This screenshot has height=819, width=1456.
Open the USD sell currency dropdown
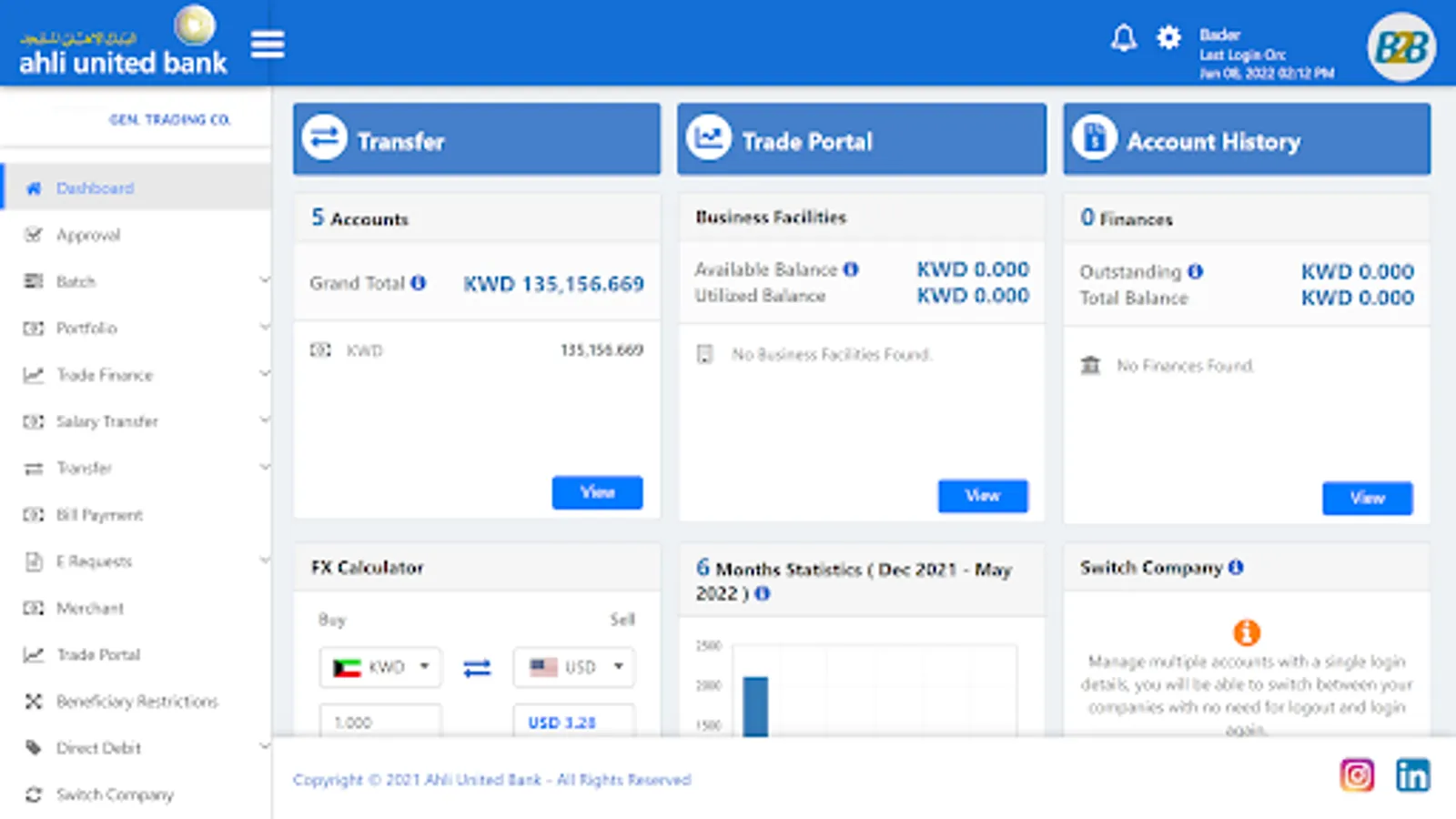574,667
